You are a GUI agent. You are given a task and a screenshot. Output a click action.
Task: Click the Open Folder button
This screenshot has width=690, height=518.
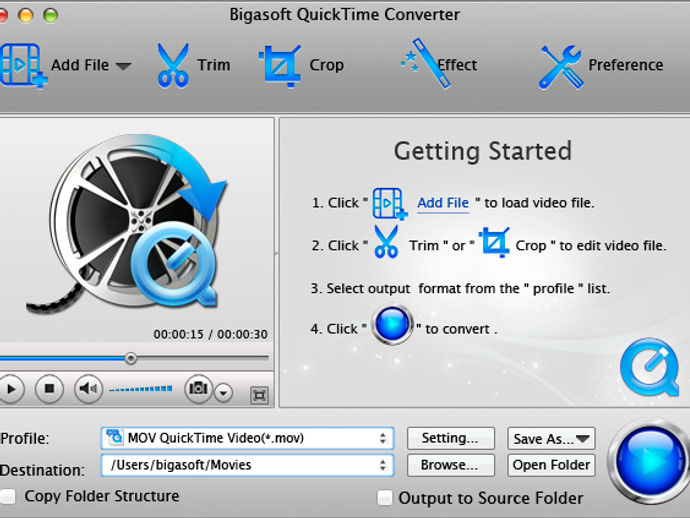pos(551,465)
